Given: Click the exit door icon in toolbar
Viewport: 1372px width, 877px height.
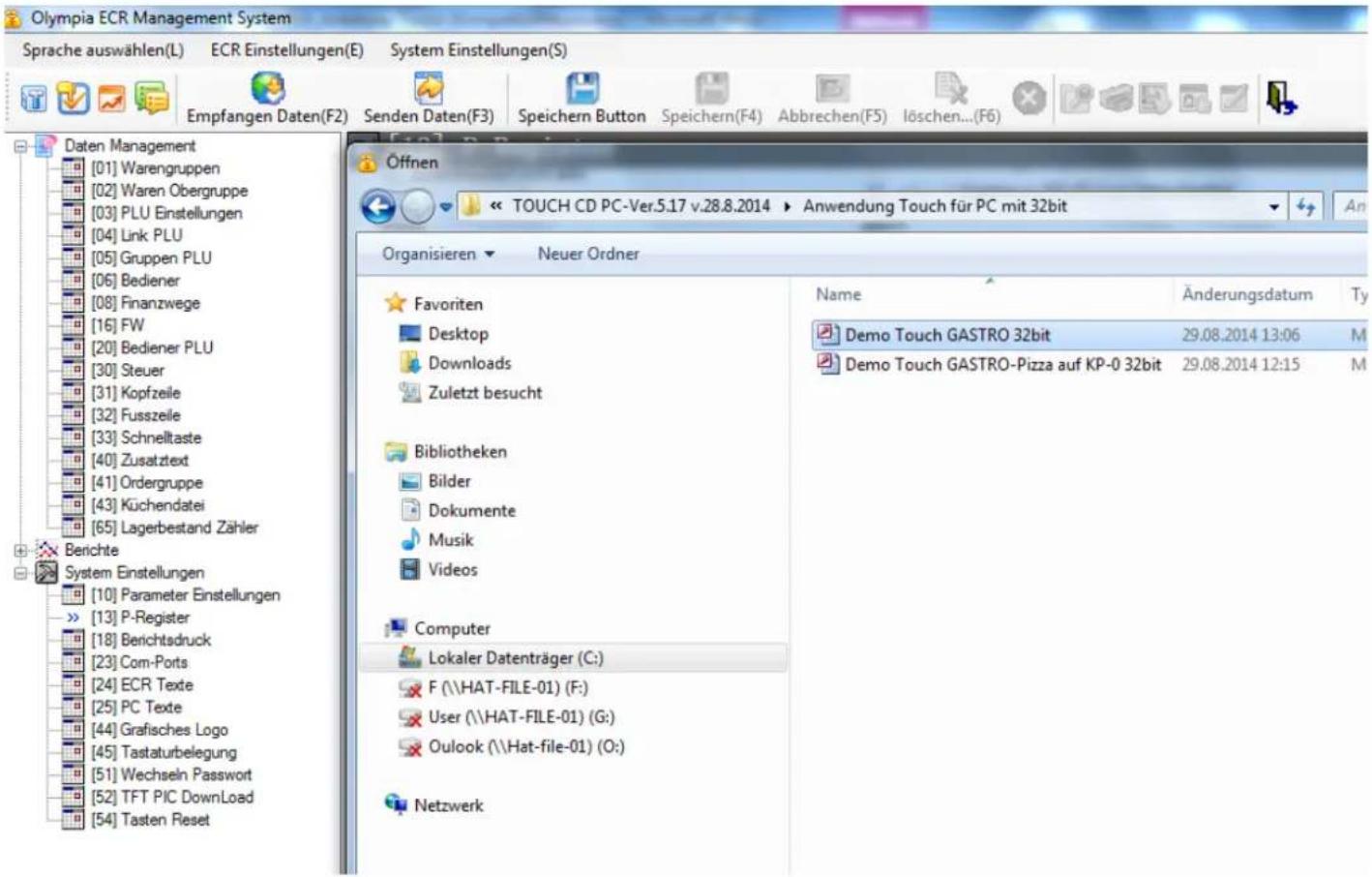Looking at the screenshot, I should click(1281, 98).
